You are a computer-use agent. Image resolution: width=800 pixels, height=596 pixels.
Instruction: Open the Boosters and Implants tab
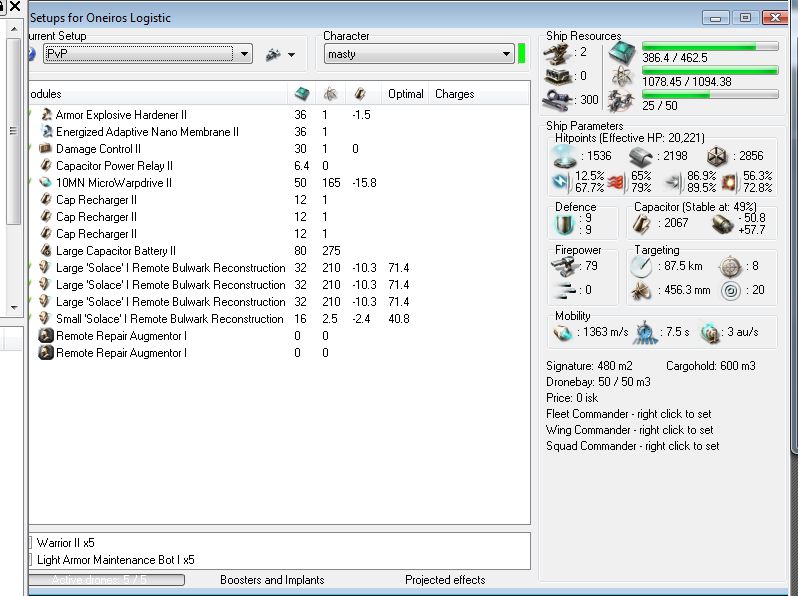click(272, 580)
